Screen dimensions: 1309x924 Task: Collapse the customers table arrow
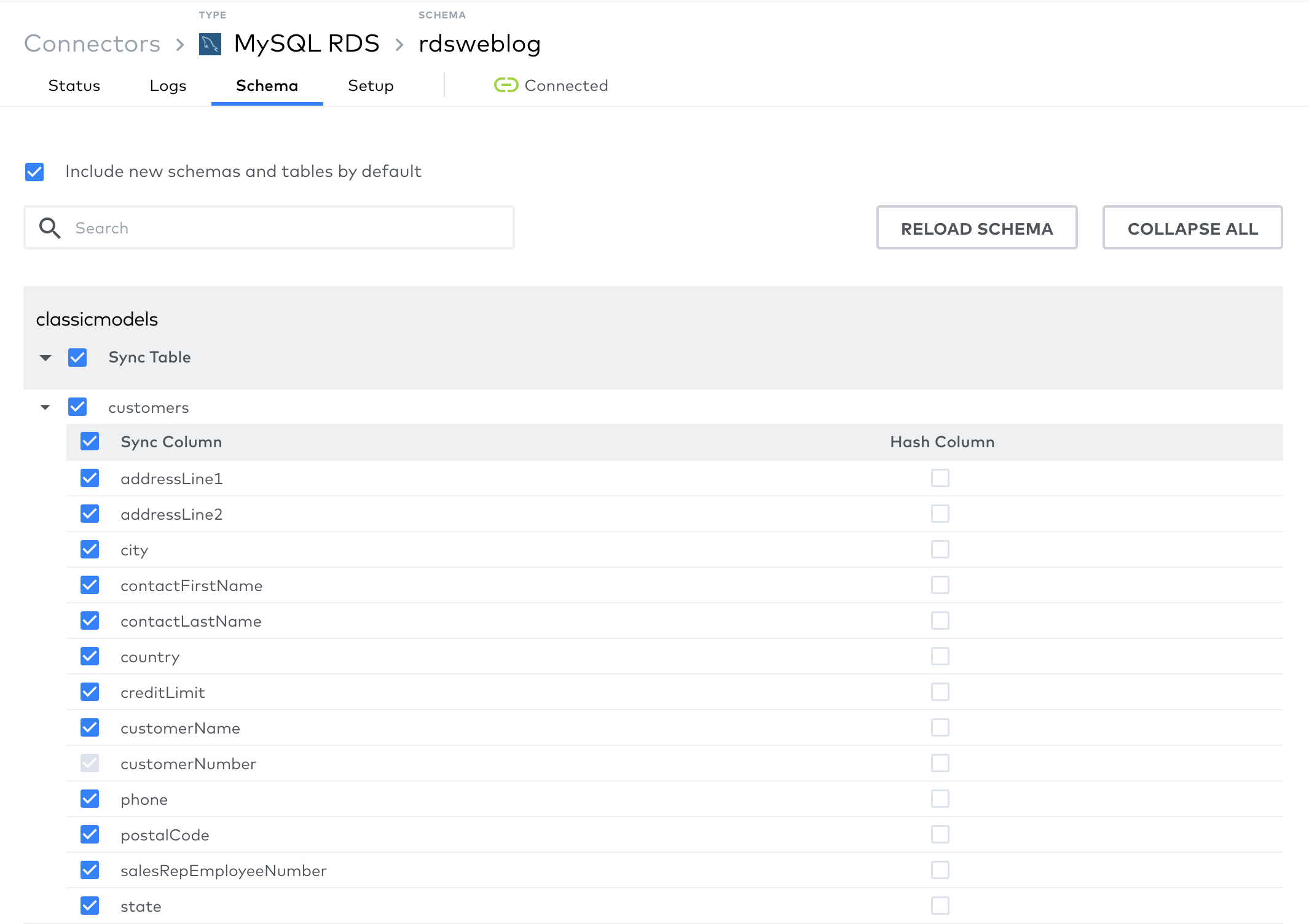click(x=45, y=407)
